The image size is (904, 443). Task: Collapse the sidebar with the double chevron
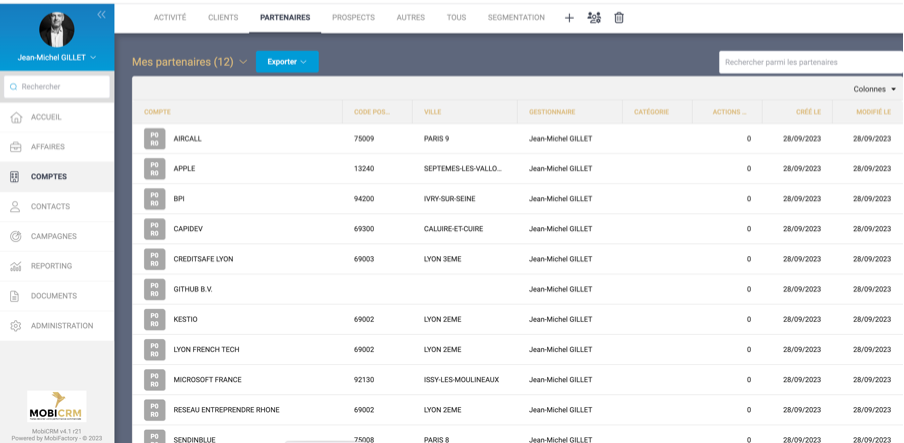click(101, 14)
